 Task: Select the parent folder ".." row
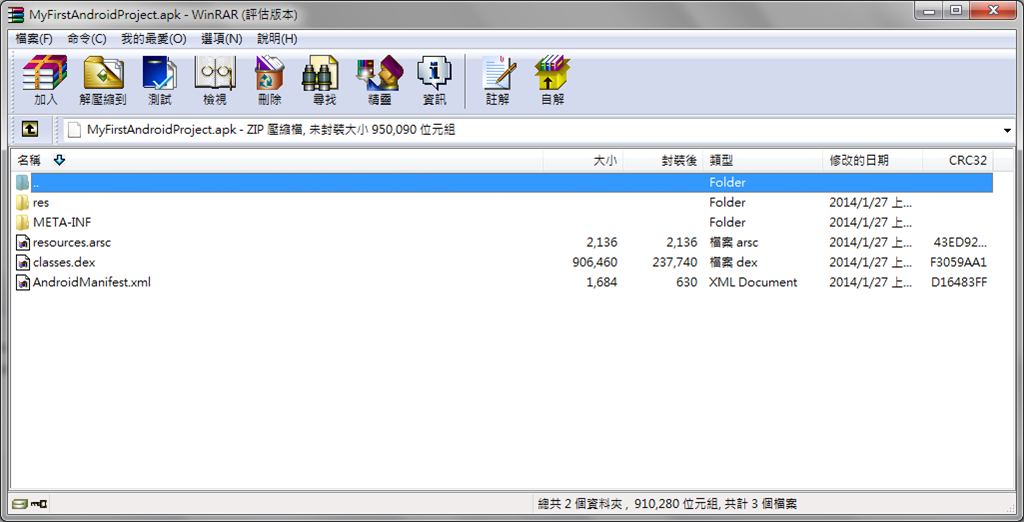503,182
